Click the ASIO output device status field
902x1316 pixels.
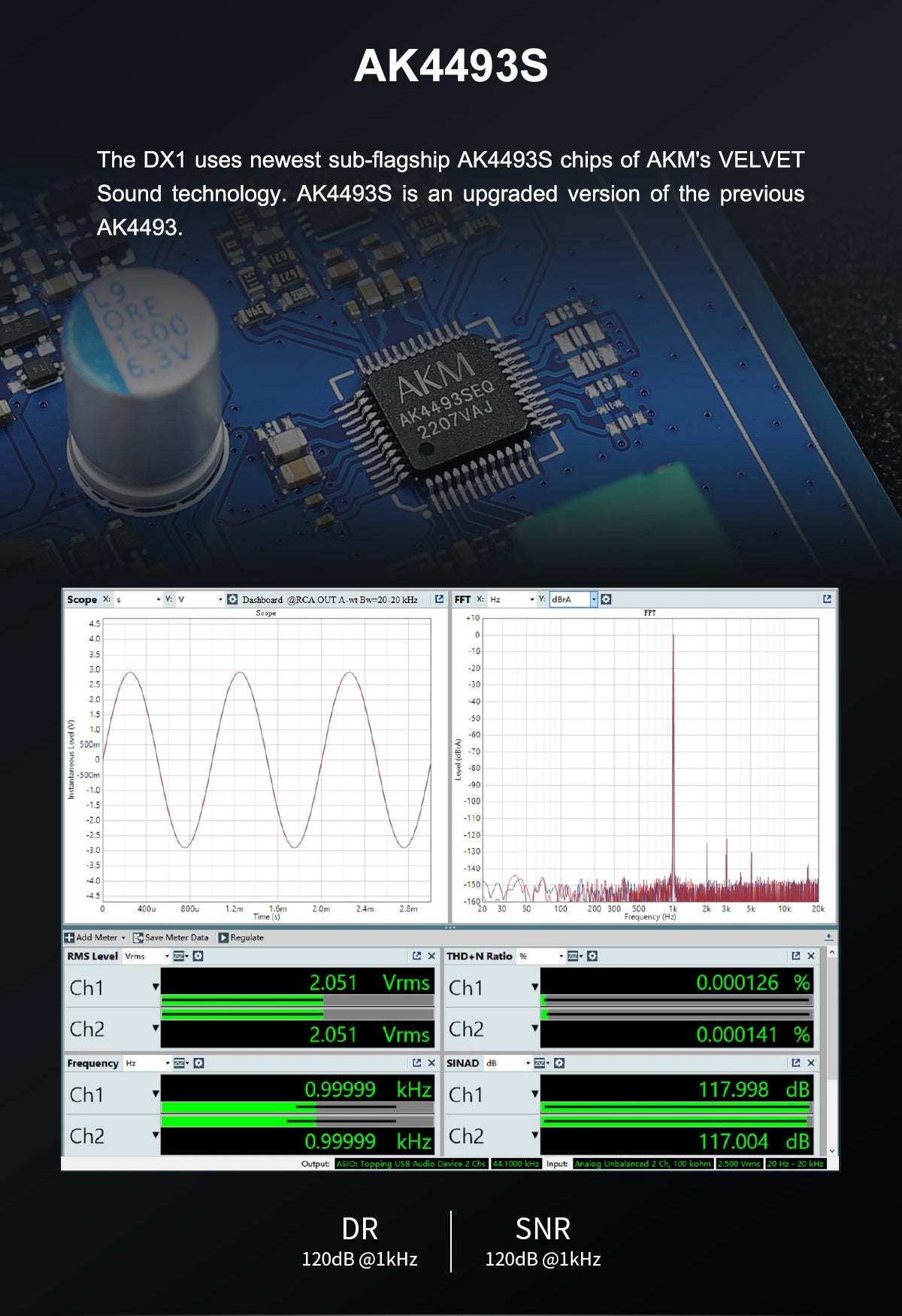click(x=410, y=1163)
